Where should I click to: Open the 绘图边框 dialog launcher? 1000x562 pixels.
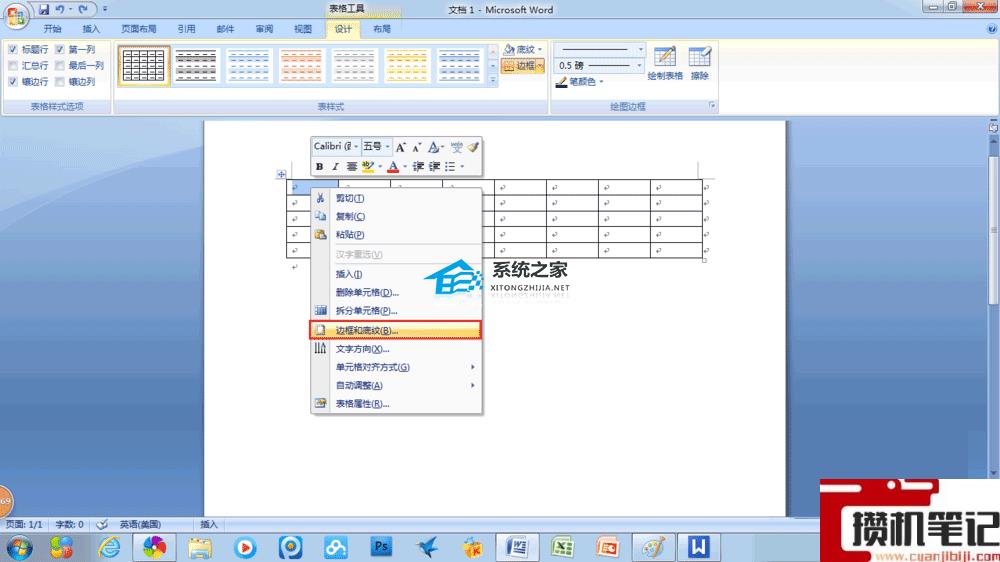pos(712,106)
